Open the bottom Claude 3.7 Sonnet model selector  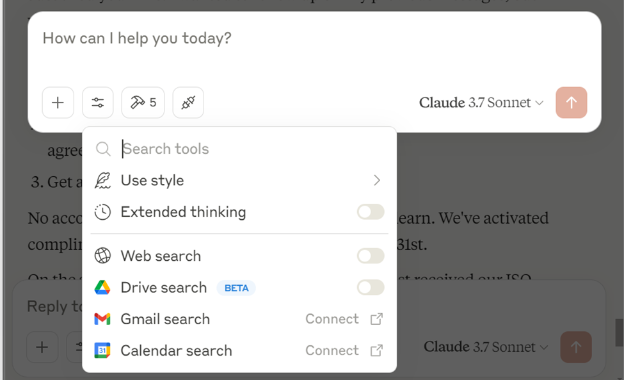[x=486, y=347]
